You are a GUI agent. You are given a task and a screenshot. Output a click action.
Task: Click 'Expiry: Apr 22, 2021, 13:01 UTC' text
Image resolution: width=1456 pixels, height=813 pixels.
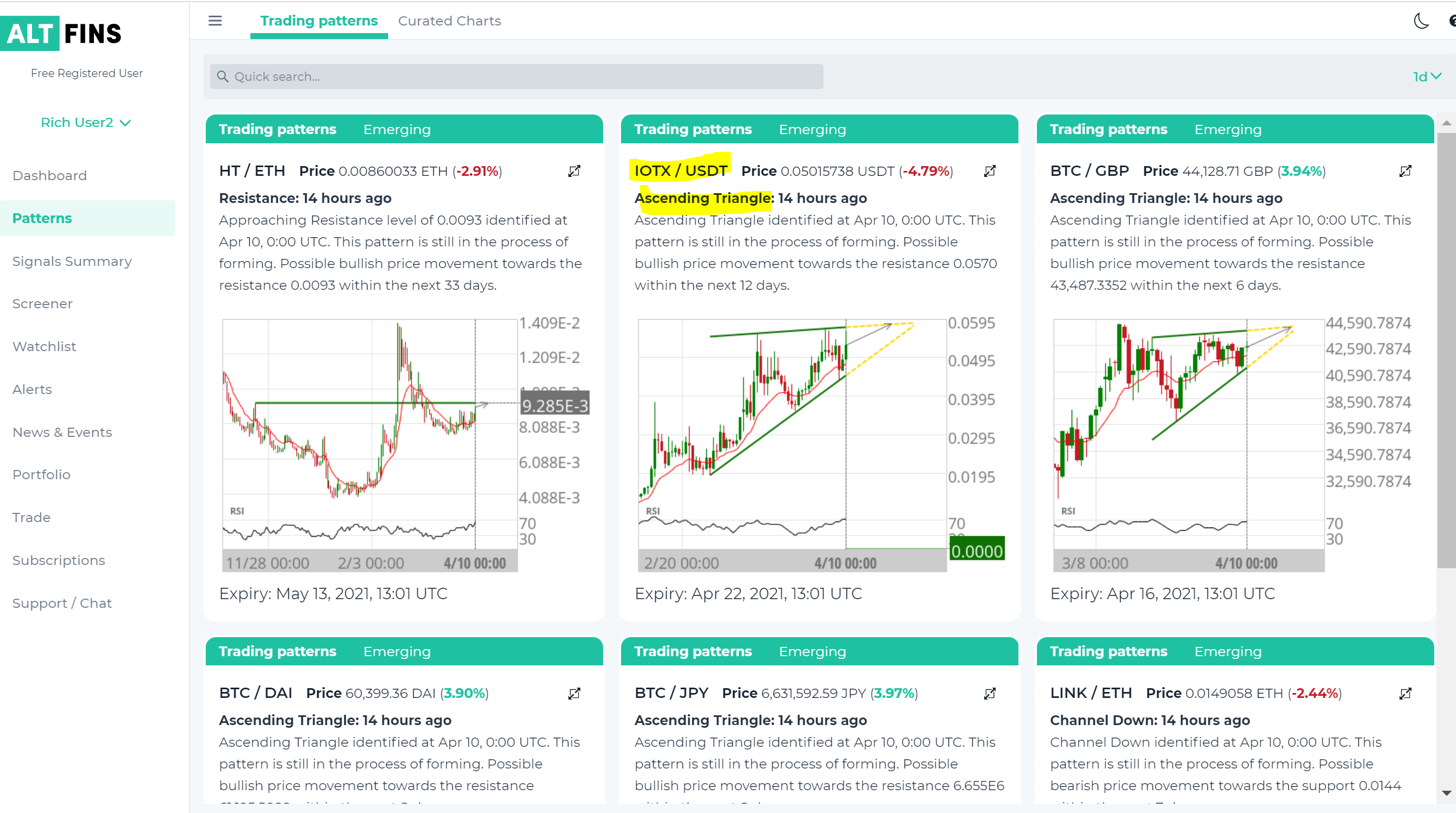coord(748,594)
